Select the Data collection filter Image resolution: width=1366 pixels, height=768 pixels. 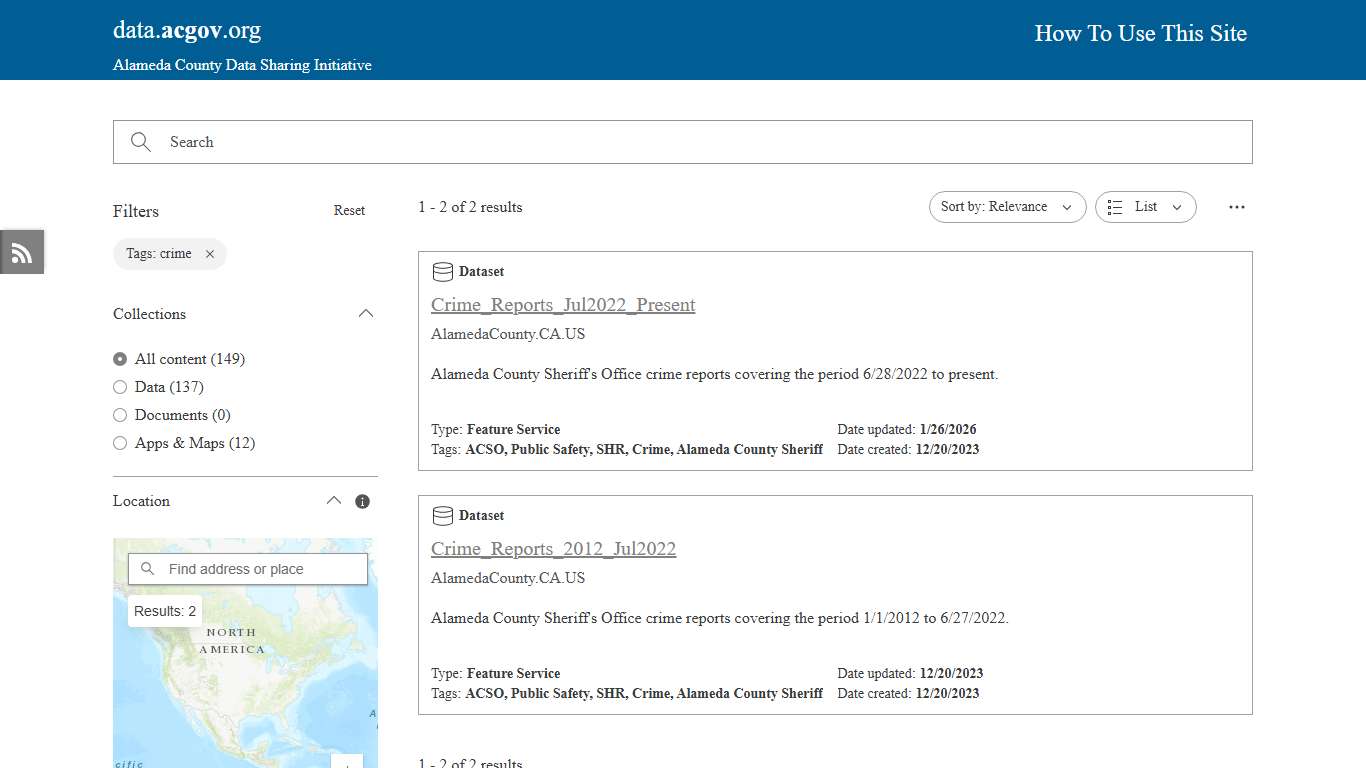(x=120, y=387)
